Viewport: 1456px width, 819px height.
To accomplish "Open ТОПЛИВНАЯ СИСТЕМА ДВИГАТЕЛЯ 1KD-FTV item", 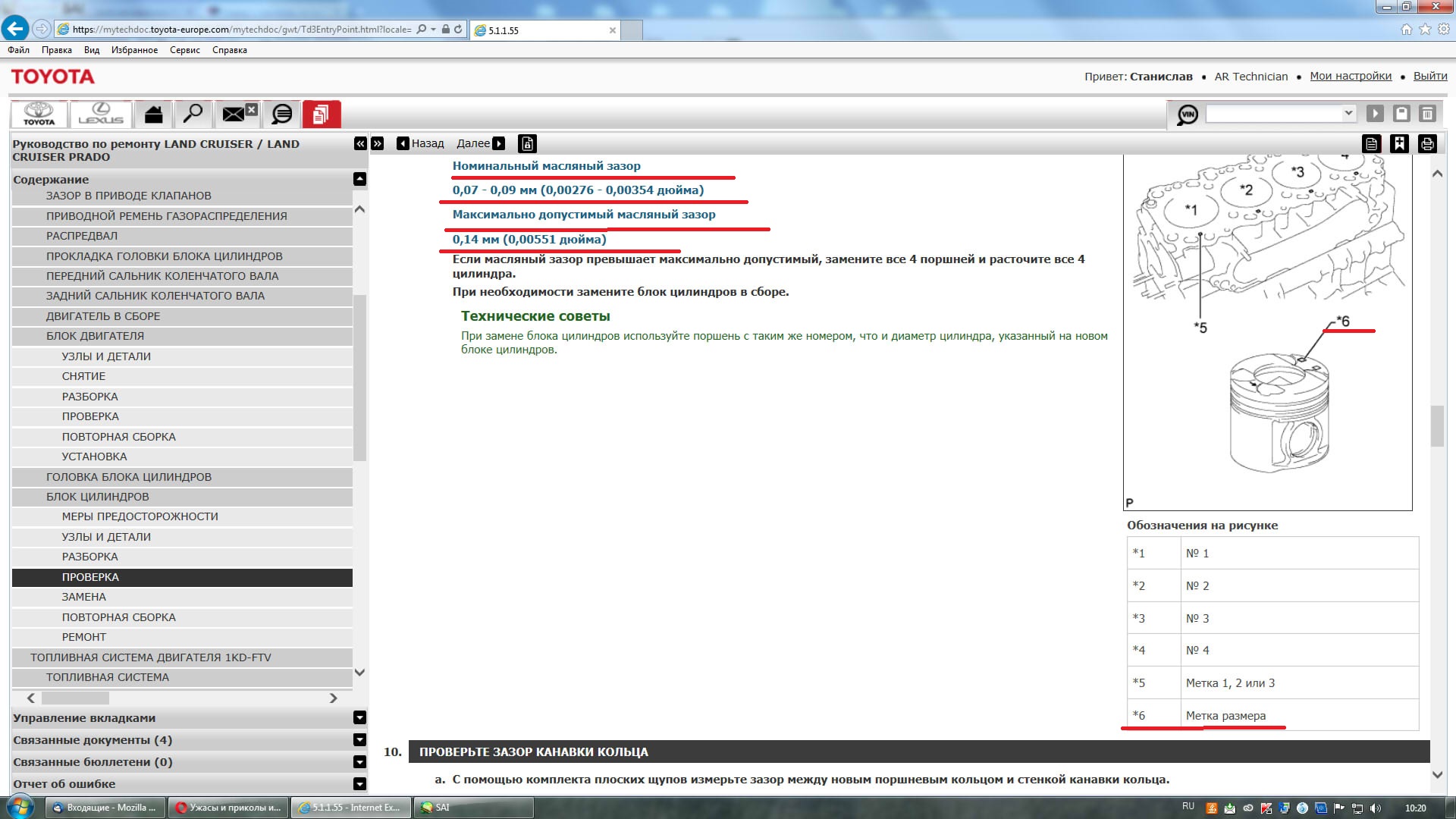I will click(x=182, y=657).
